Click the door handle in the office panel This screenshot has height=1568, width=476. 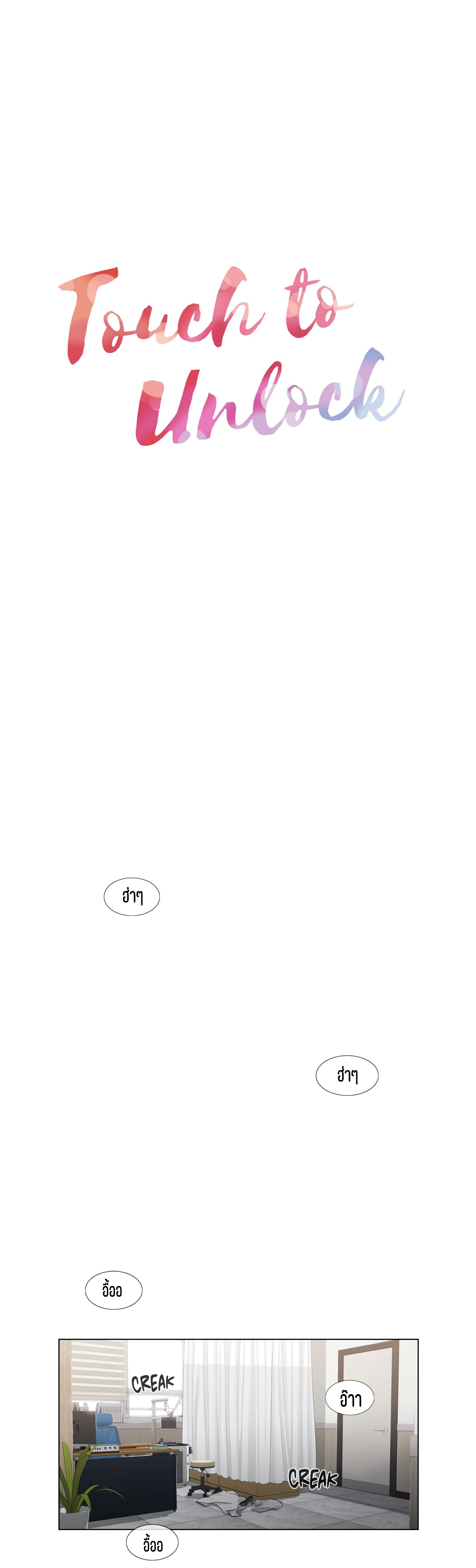pos(383,1431)
